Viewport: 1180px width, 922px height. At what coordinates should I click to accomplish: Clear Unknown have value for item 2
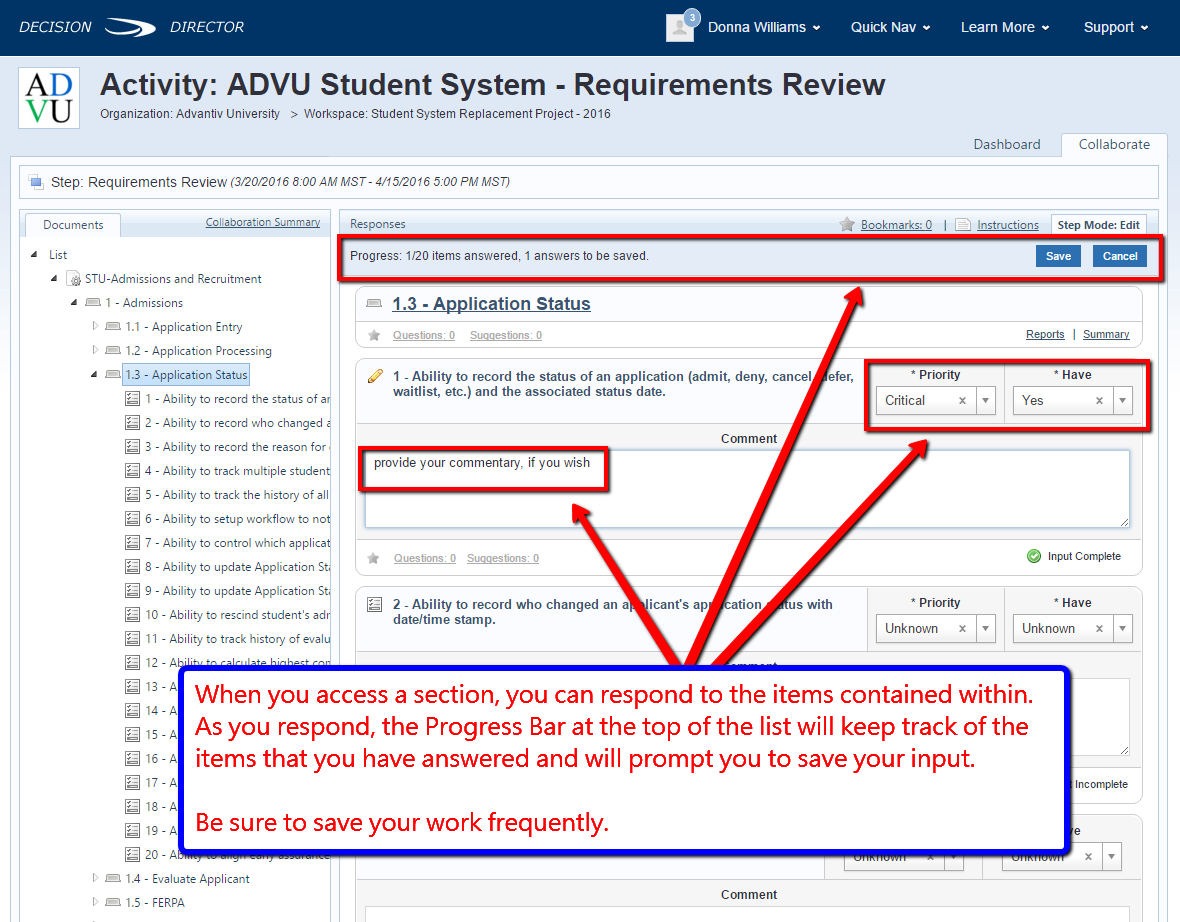pos(1099,628)
